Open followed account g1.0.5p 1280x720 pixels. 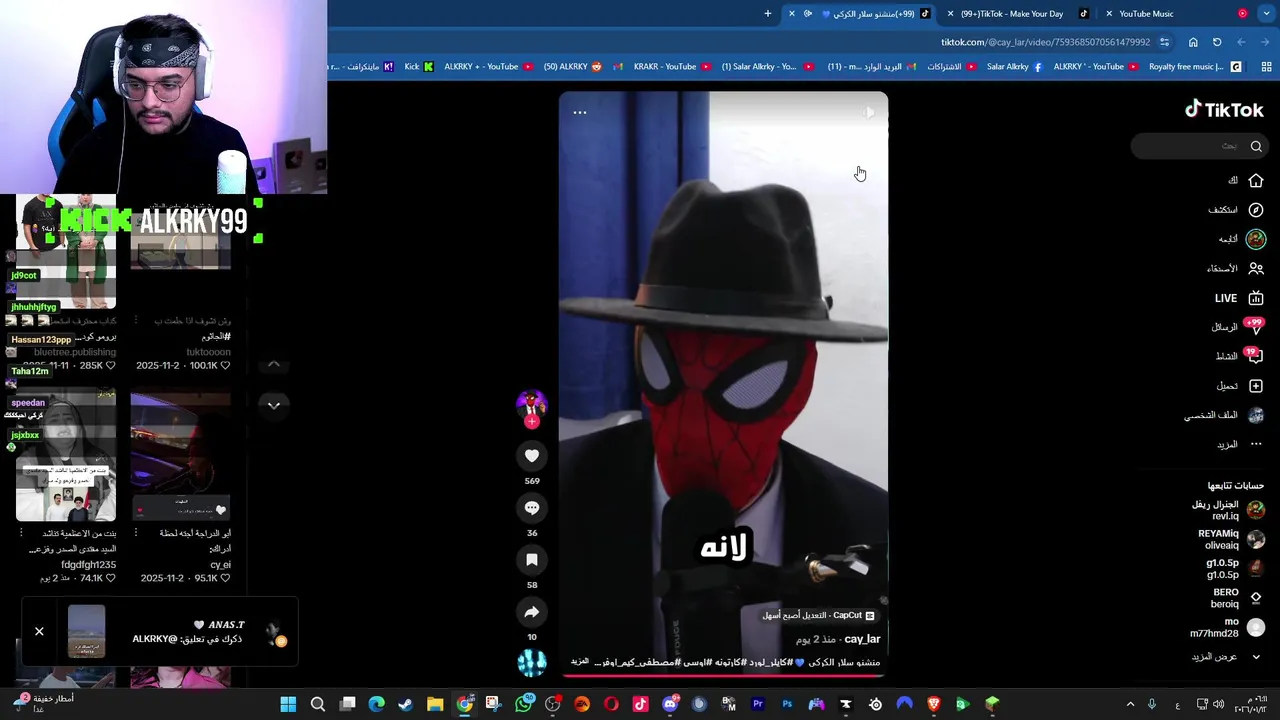pos(1235,569)
